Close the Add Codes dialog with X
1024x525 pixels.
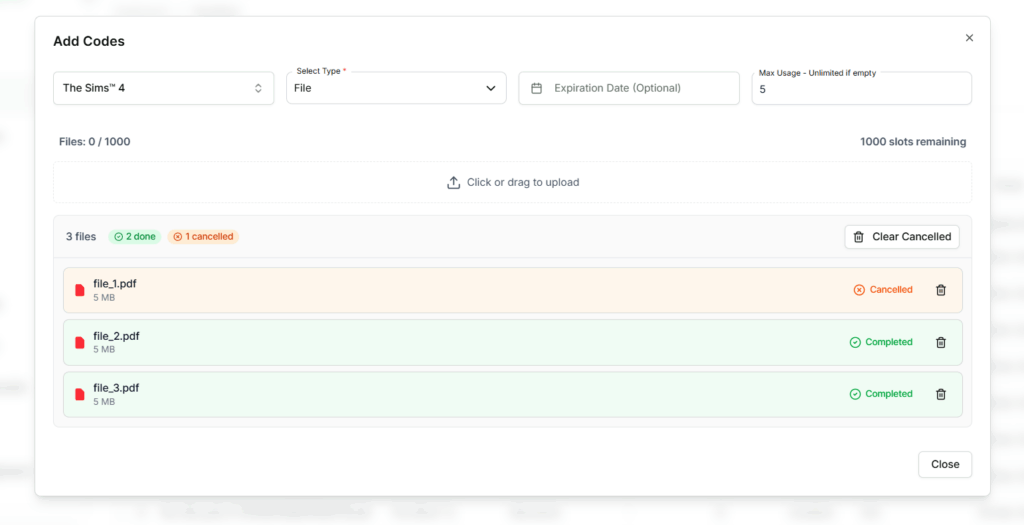[x=969, y=38]
